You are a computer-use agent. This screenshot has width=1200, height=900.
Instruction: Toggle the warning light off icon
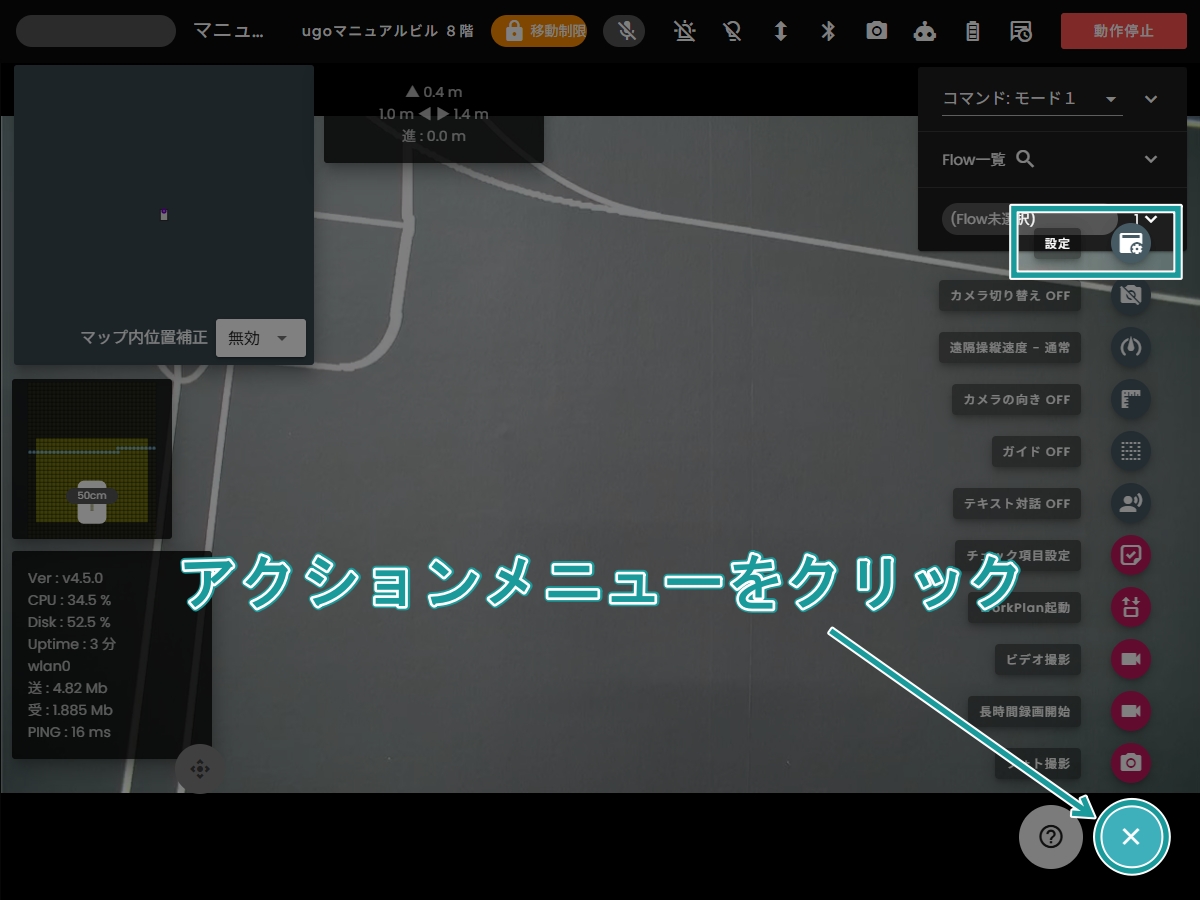(684, 31)
